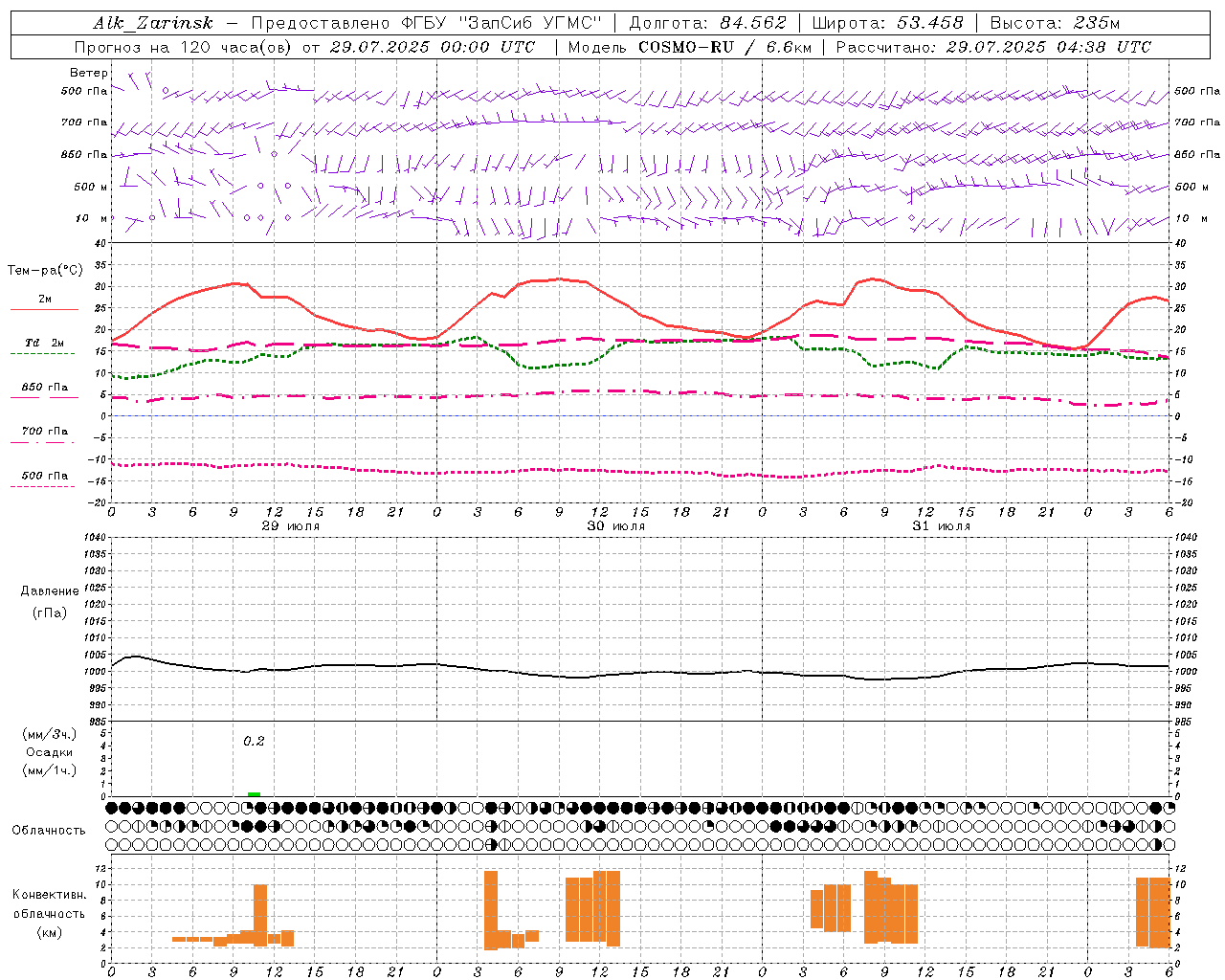Click the 0.2 precipitation value annotation
The height and width of the screenshot is (980, 1225).
coord(254,741)
